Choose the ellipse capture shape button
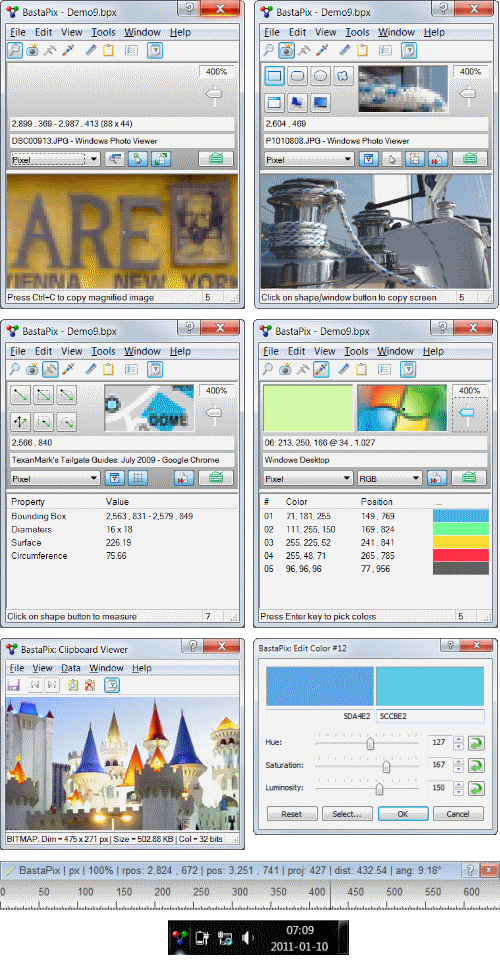Viewport: 500px width, 960px height. [321, 76]
